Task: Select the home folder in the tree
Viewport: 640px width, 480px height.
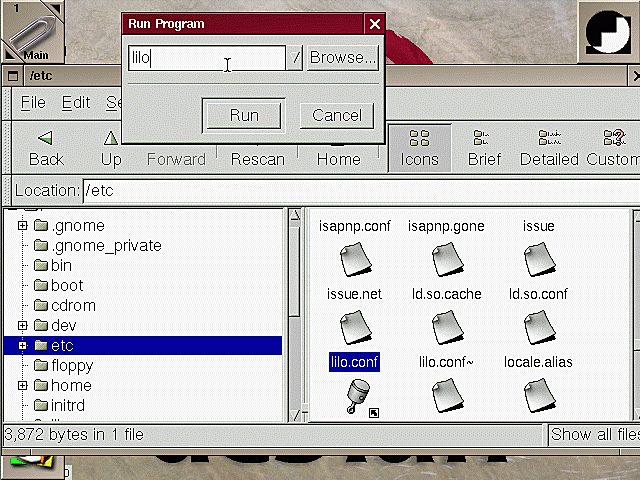Action: tap(62, 385)
